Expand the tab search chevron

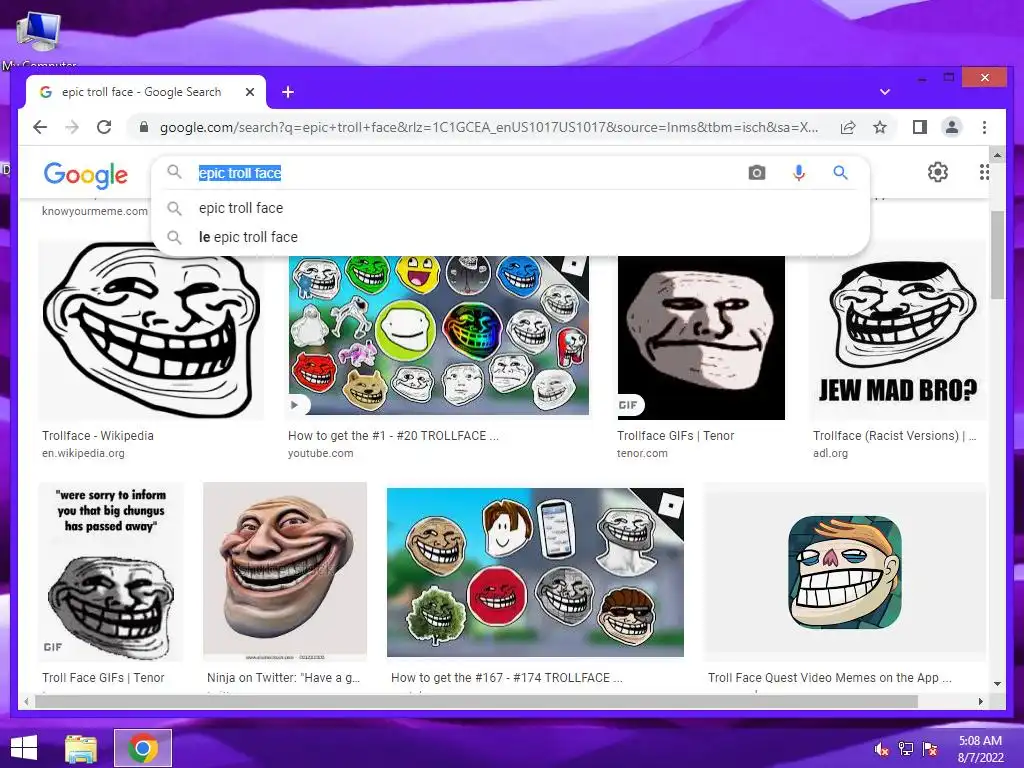point(885,92)
